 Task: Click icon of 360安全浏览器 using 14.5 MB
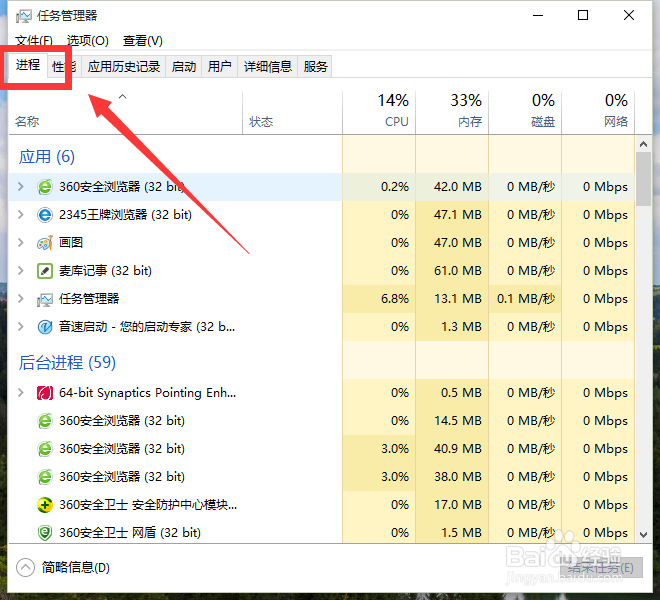(45, 421)
